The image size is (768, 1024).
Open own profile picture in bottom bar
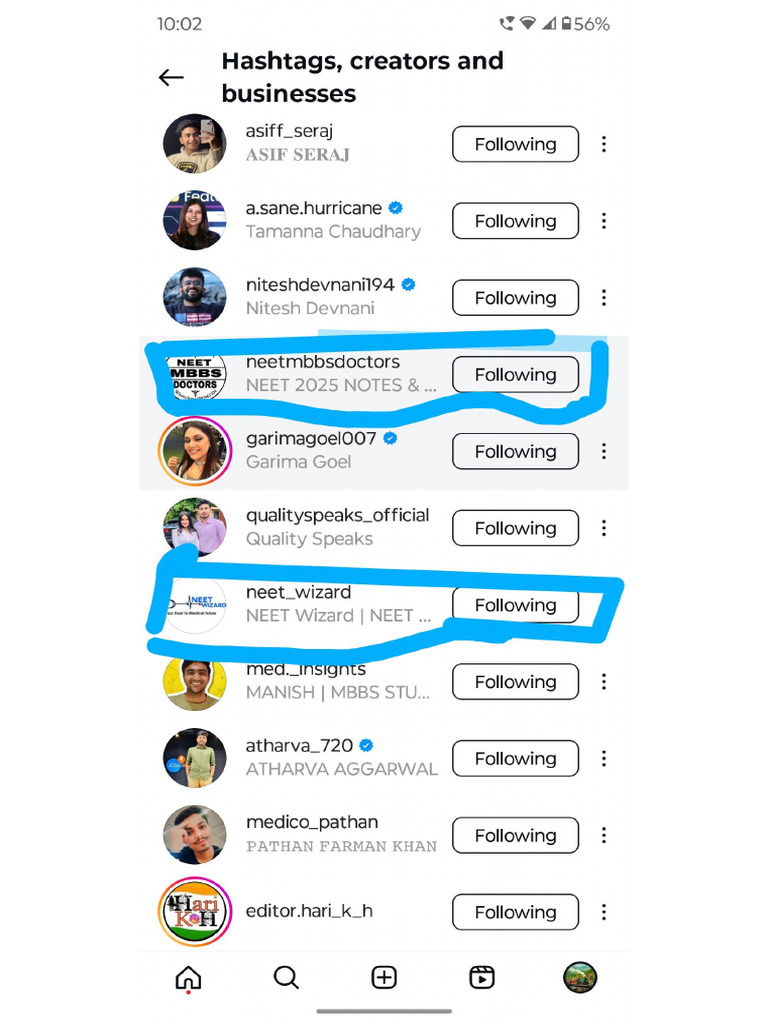pos(580,978)
